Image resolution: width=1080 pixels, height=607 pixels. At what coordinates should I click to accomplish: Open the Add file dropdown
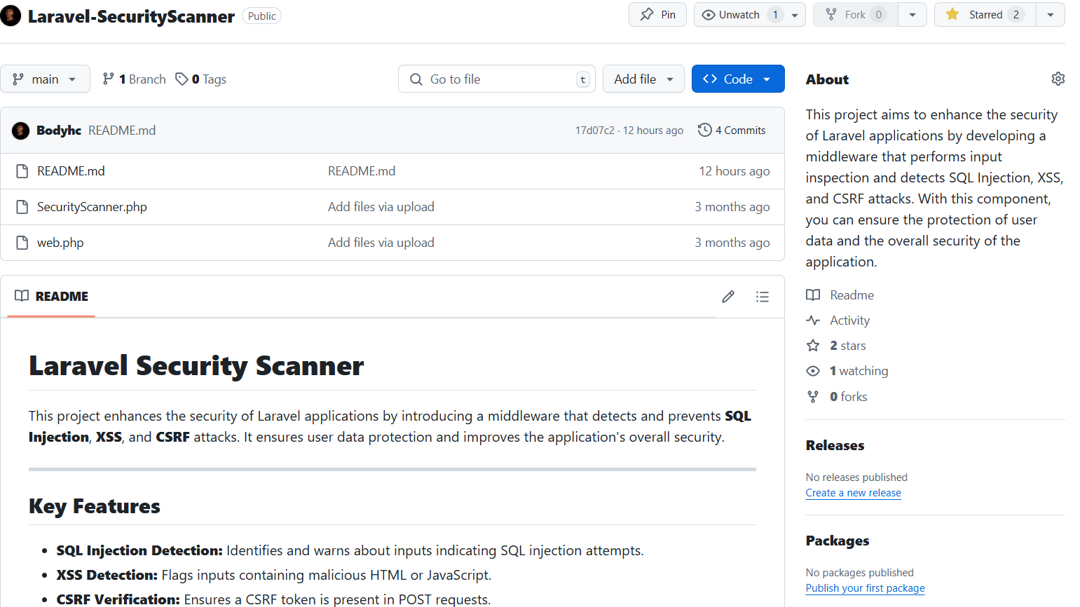(643, 78)
